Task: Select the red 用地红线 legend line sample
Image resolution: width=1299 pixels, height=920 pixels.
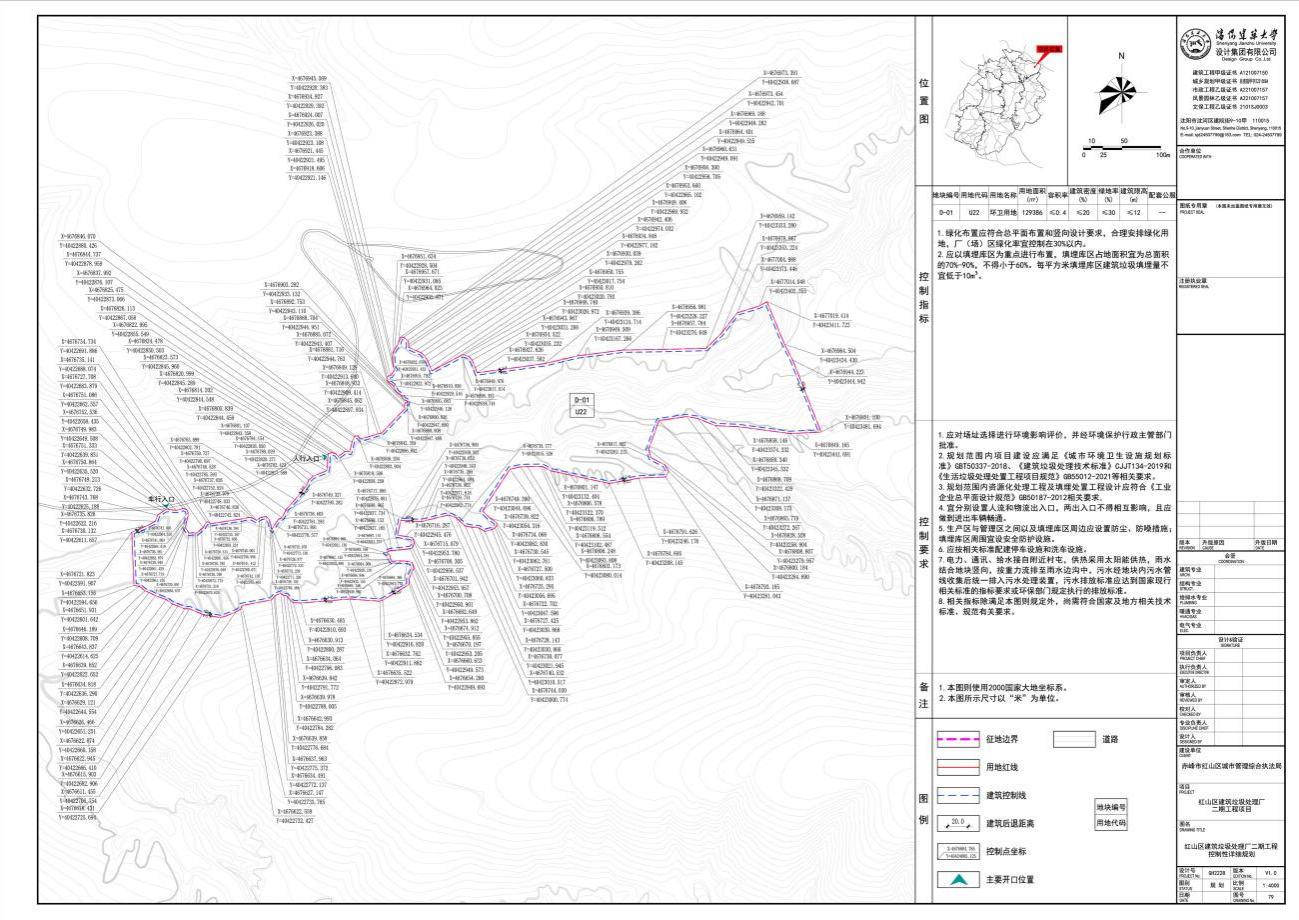Action: pos(958,768)
